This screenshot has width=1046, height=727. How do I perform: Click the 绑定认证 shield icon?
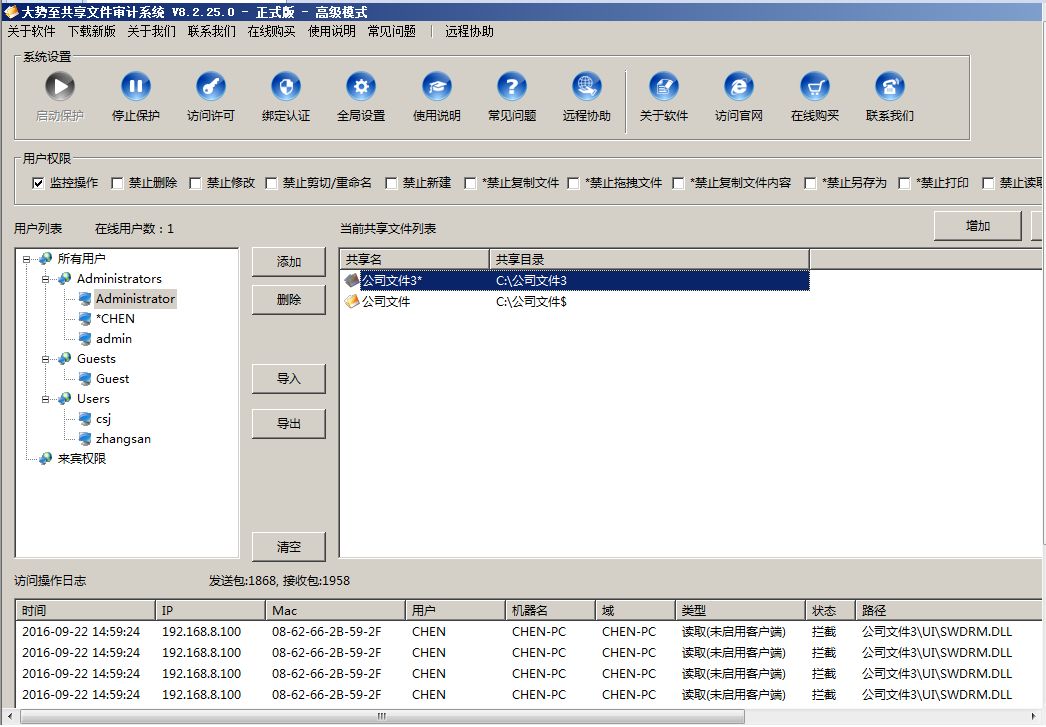[286, 87]
